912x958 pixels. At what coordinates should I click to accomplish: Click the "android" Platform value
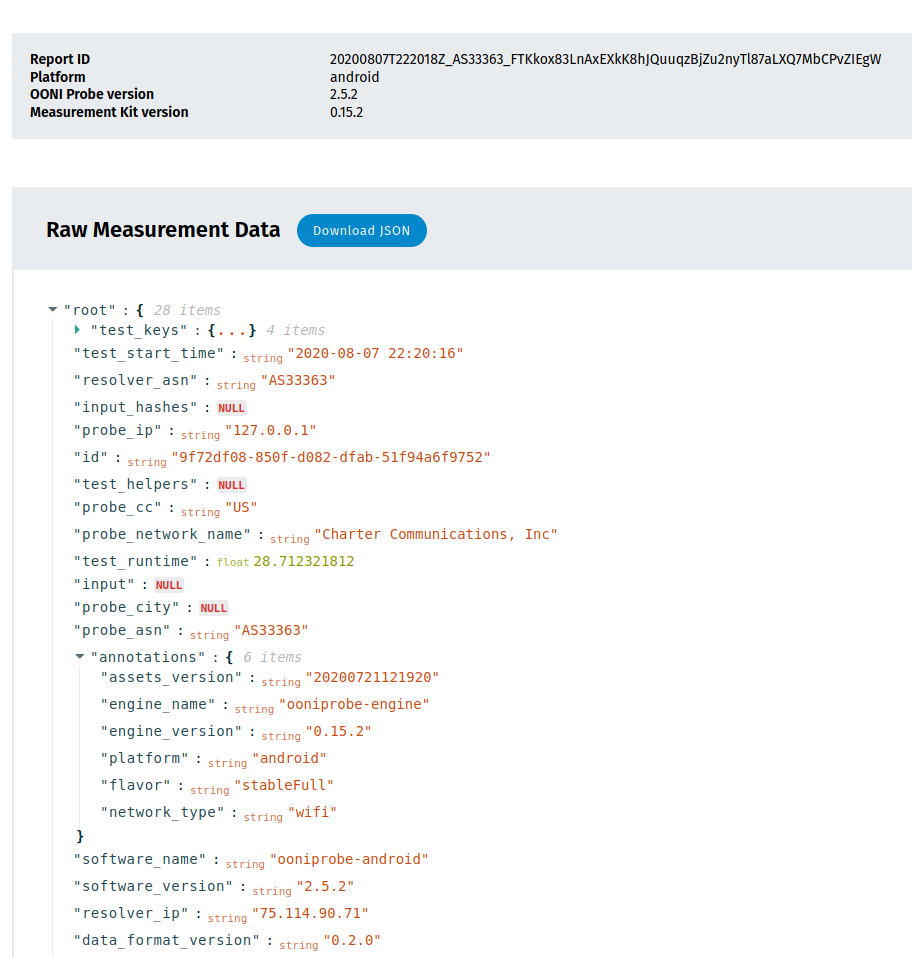click(354, 77)
